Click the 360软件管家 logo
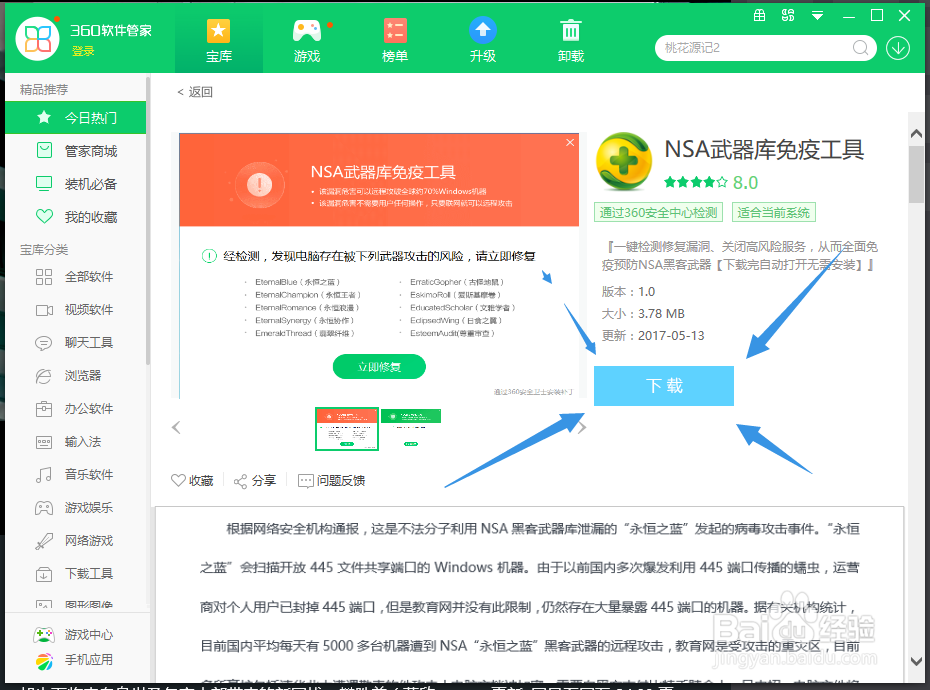Image resolution: width=930 pixels, height=690 pixels. pos(37,39)
